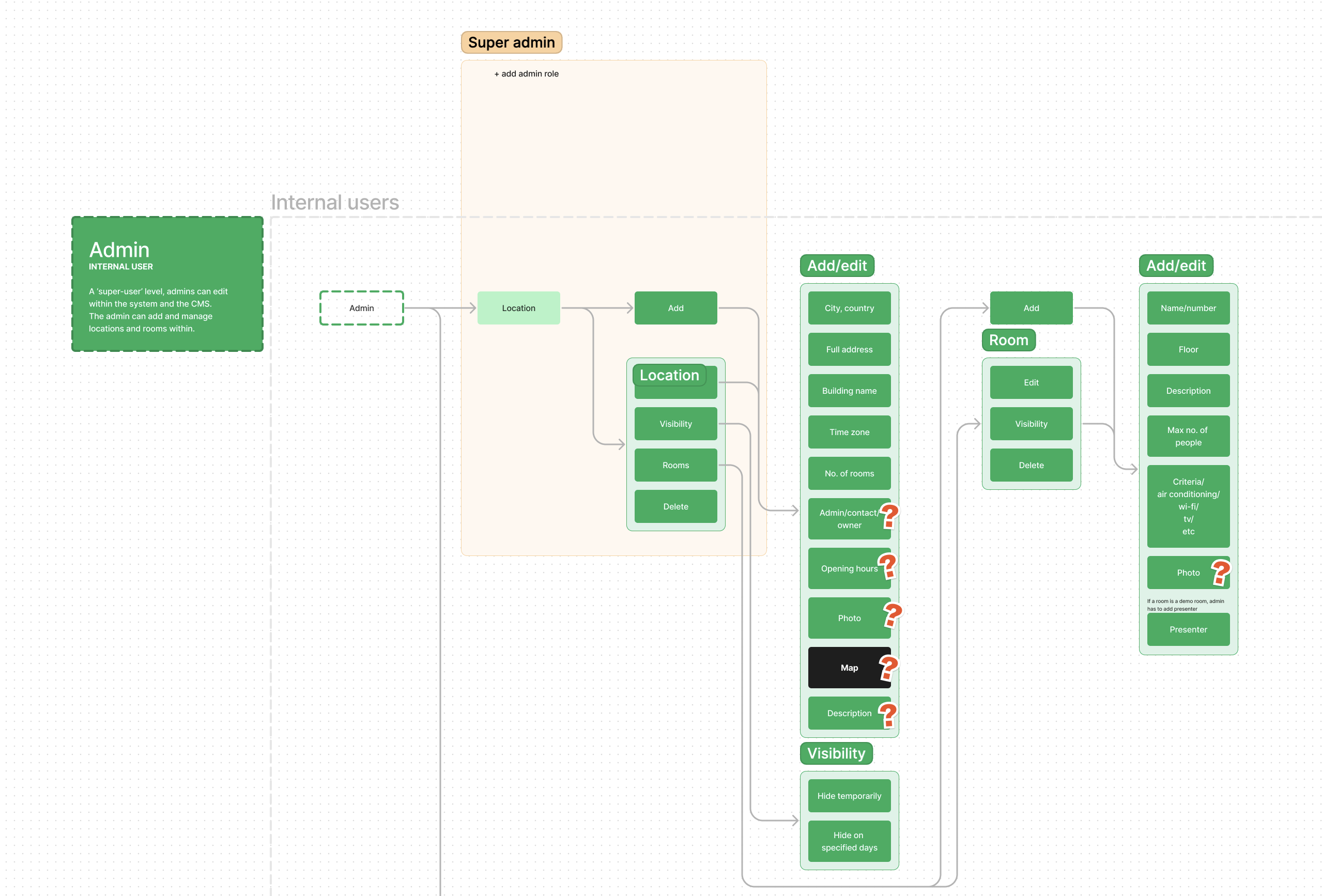
Task: Select the Floor node
Action: pos(1188,349)
